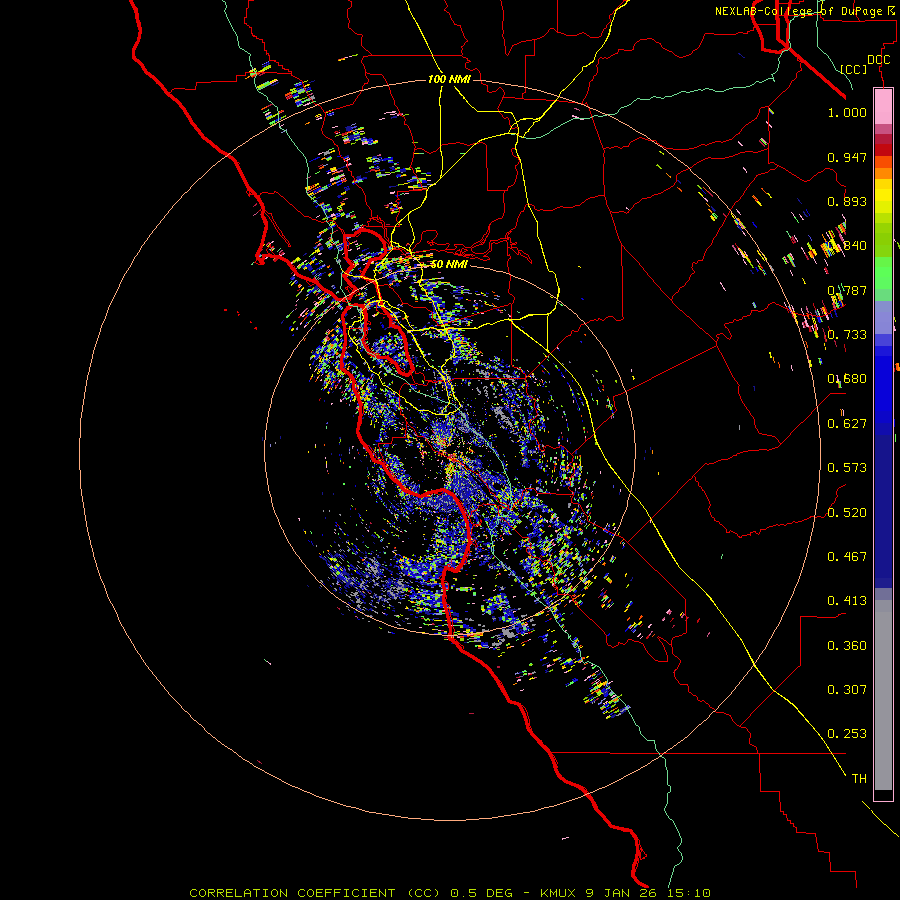Select the 0.733 legend value
This screenshot has width=900, height=900.
[x=847, y=335]
